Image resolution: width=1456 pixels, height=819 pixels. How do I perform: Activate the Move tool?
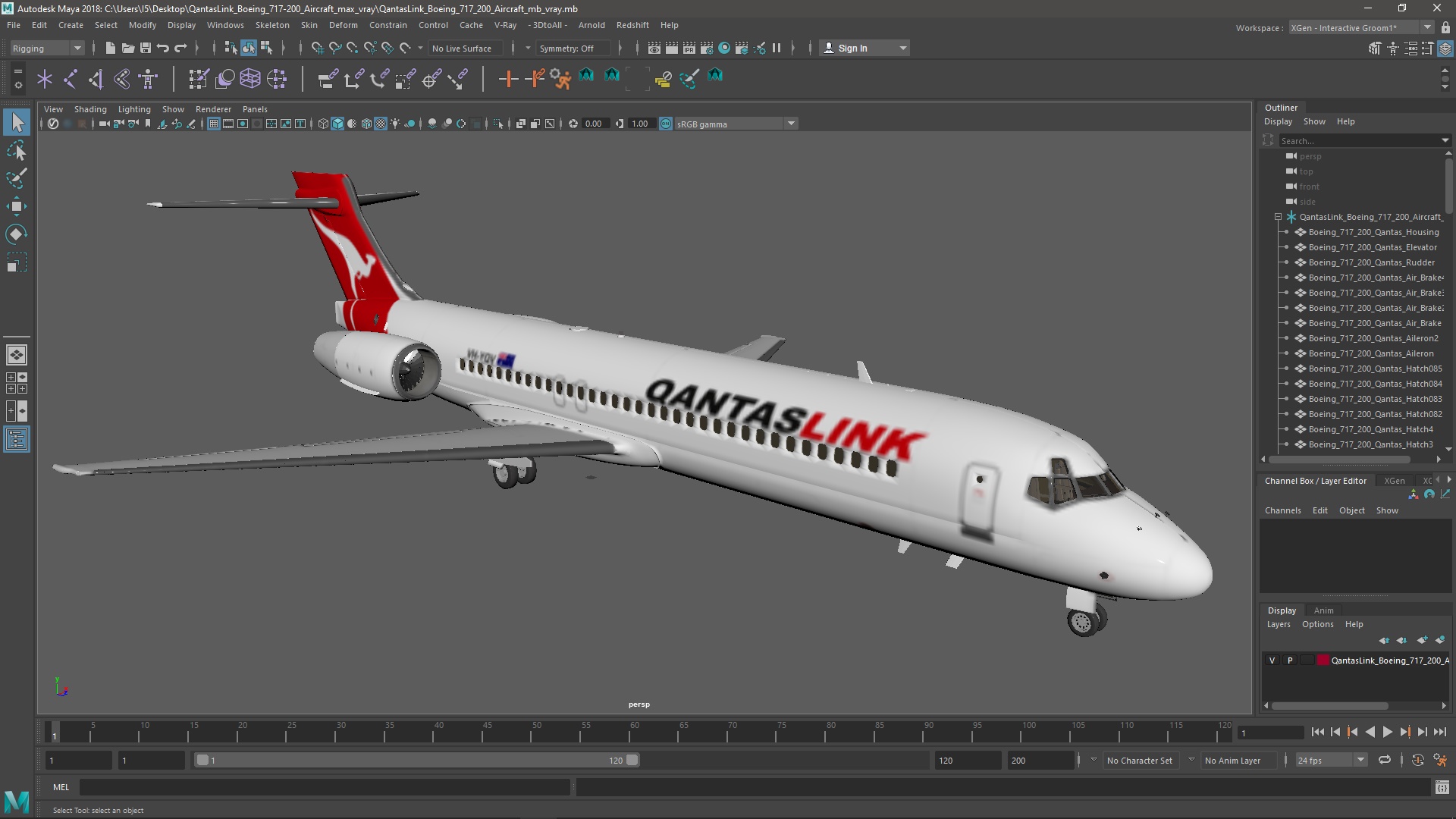point(17,206)
